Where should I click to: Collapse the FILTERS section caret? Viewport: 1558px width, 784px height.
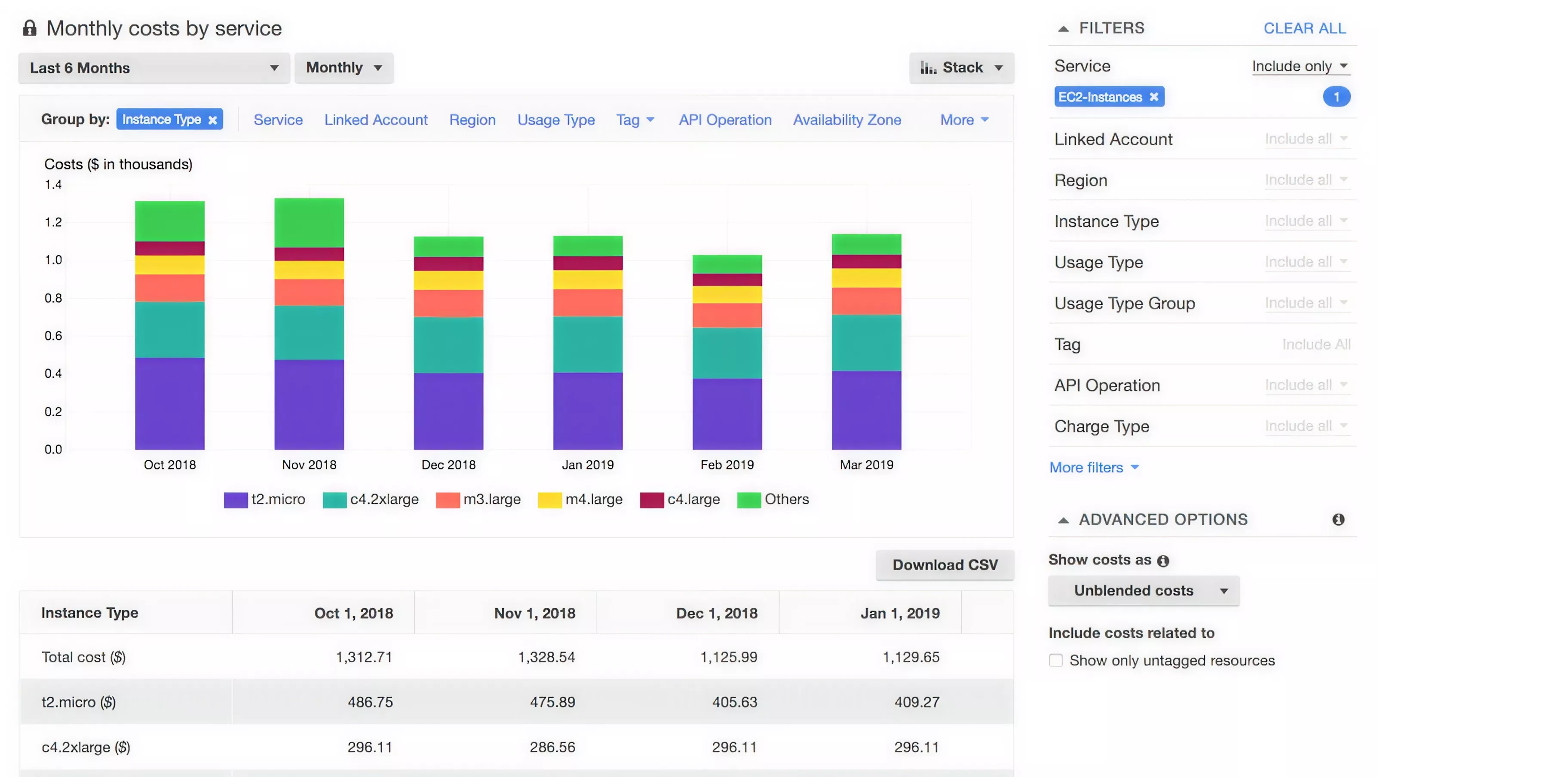tap(1064, 28)
